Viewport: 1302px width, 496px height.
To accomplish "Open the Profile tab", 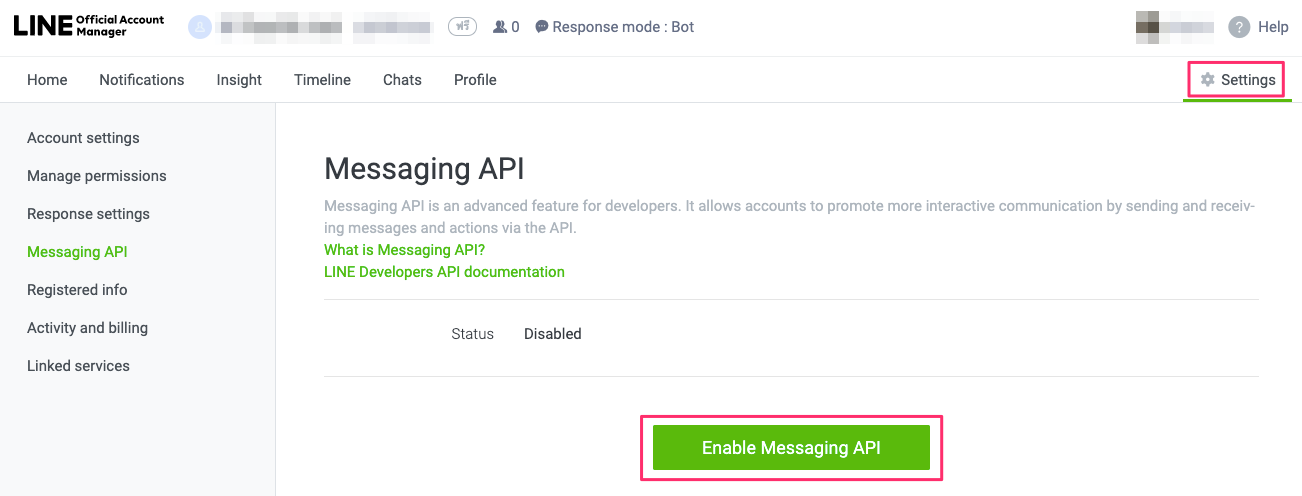I will [x=475, y=80].
